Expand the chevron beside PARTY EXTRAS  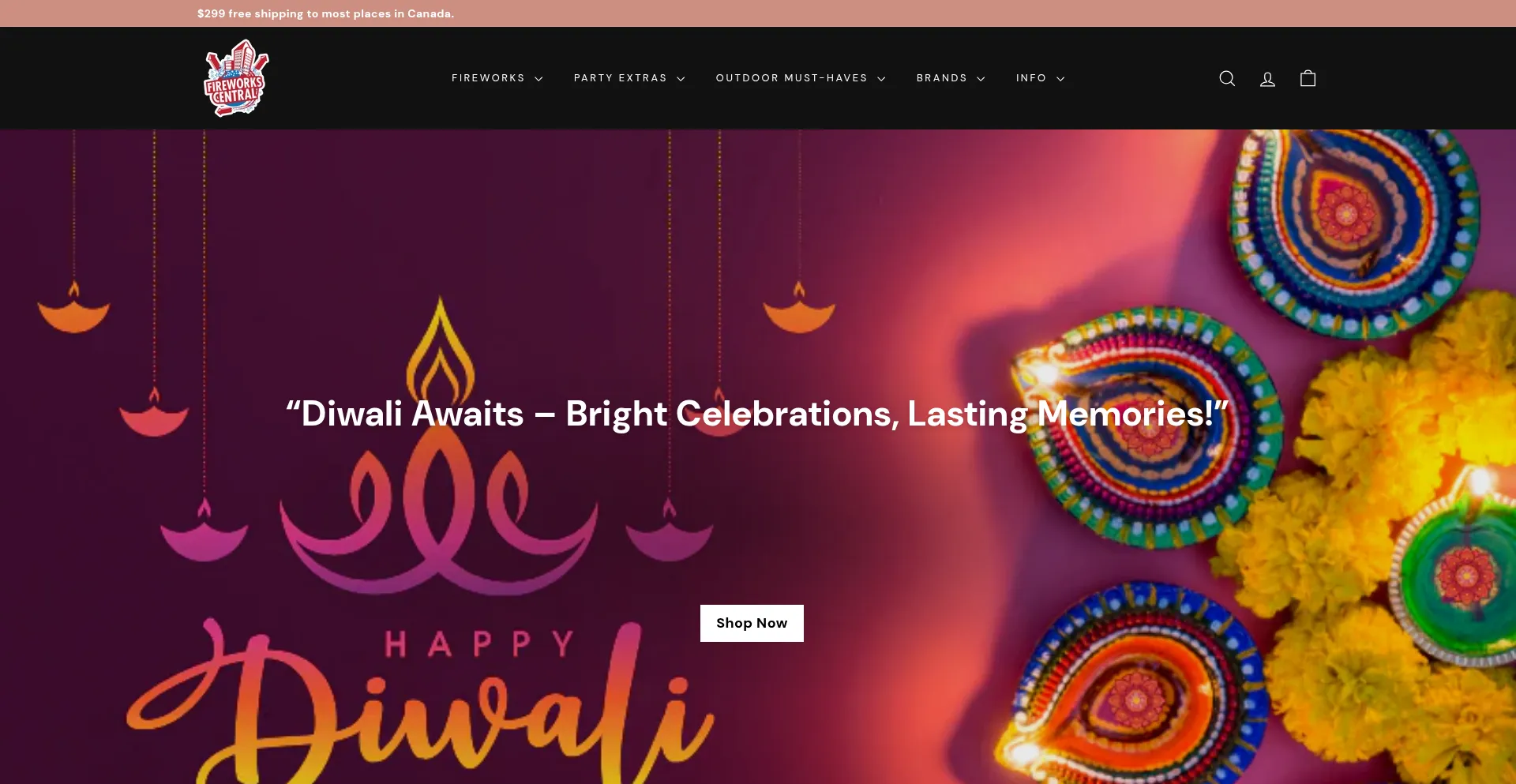(681, 79)
